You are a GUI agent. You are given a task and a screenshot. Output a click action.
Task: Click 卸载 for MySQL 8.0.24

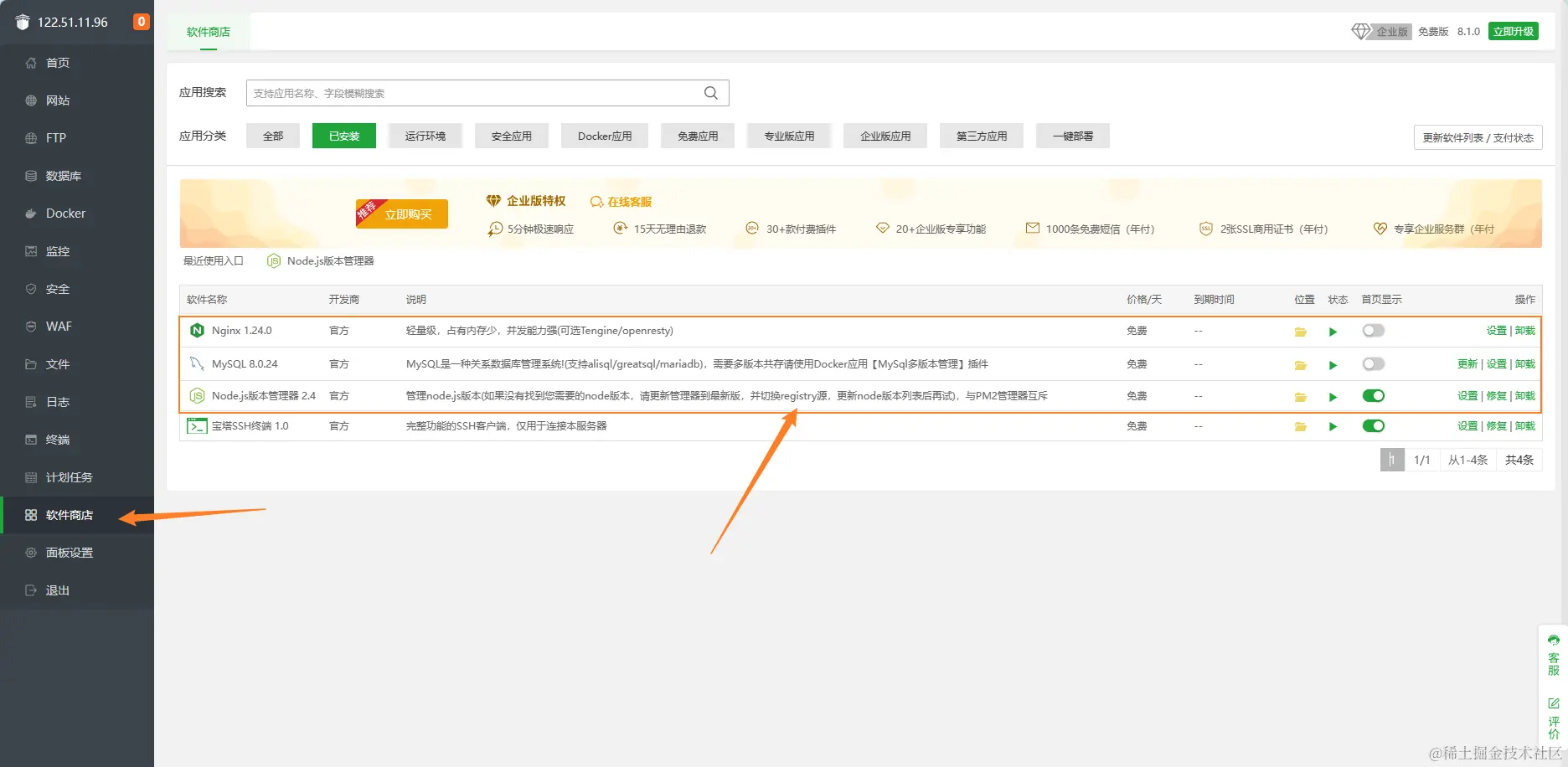pos(1525,364)
